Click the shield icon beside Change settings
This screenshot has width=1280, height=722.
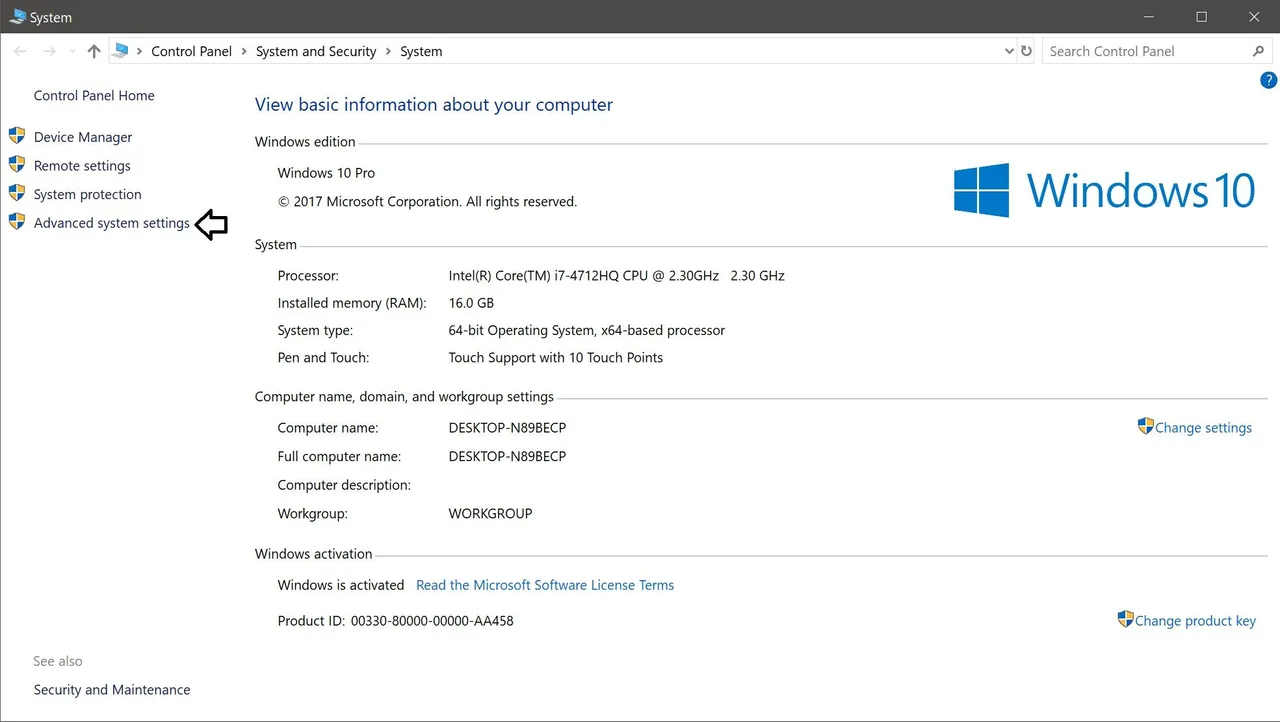[x=1146, y=426]
